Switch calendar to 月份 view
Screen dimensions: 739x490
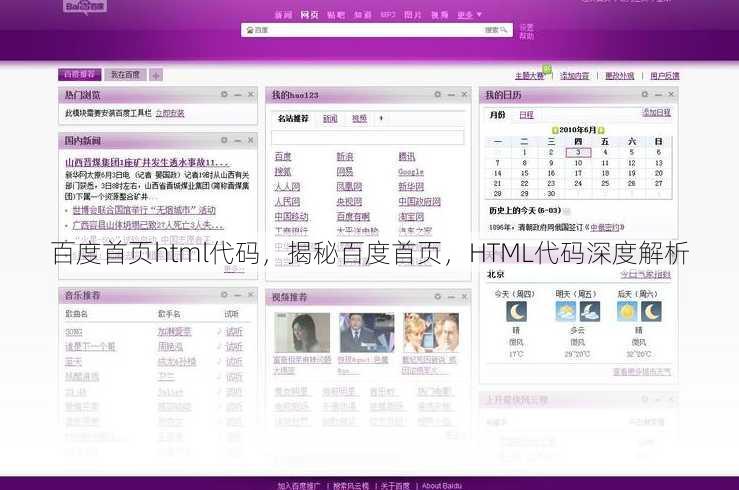(497, 114)
